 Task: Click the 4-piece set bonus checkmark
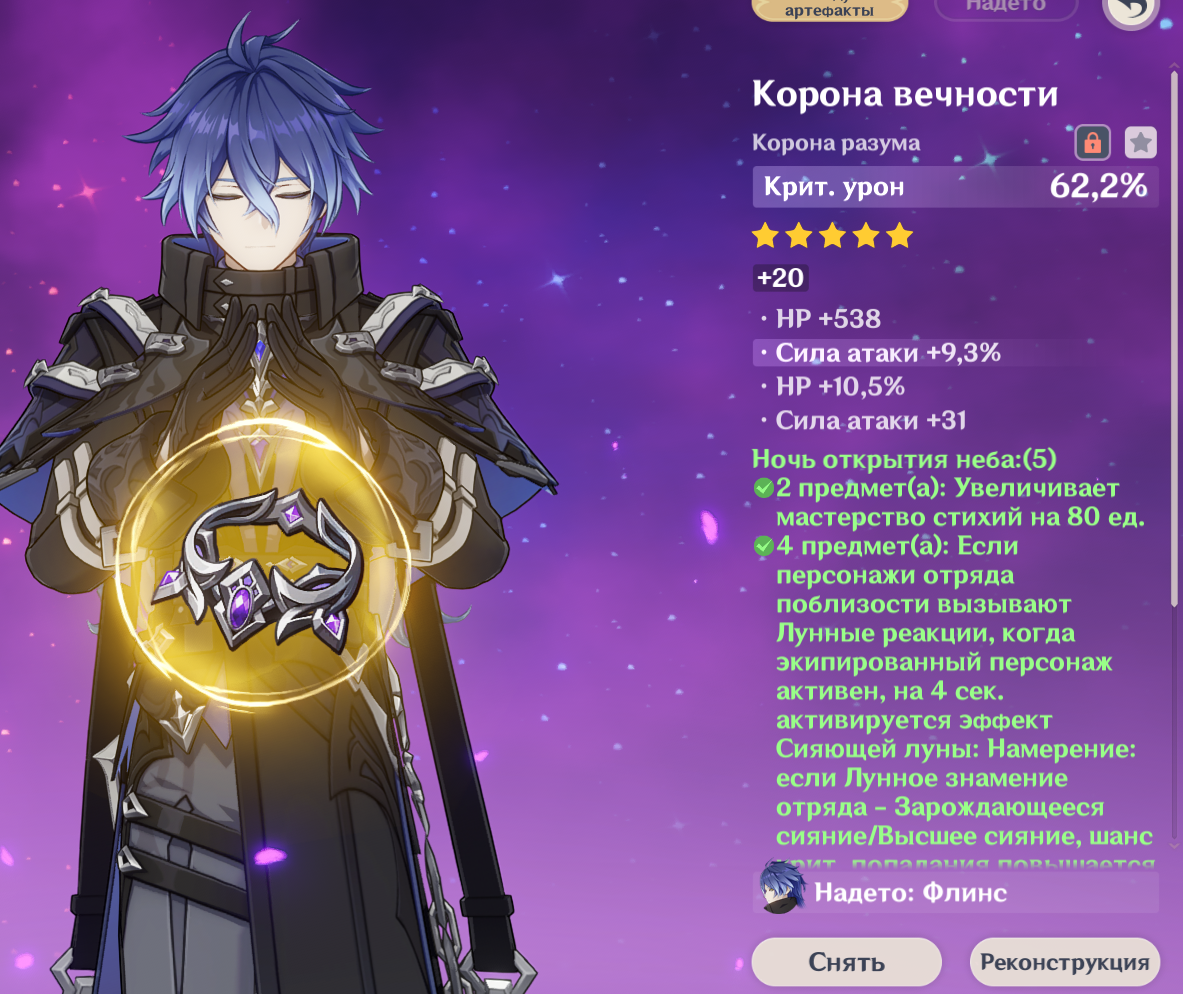[x=764, y=546]
